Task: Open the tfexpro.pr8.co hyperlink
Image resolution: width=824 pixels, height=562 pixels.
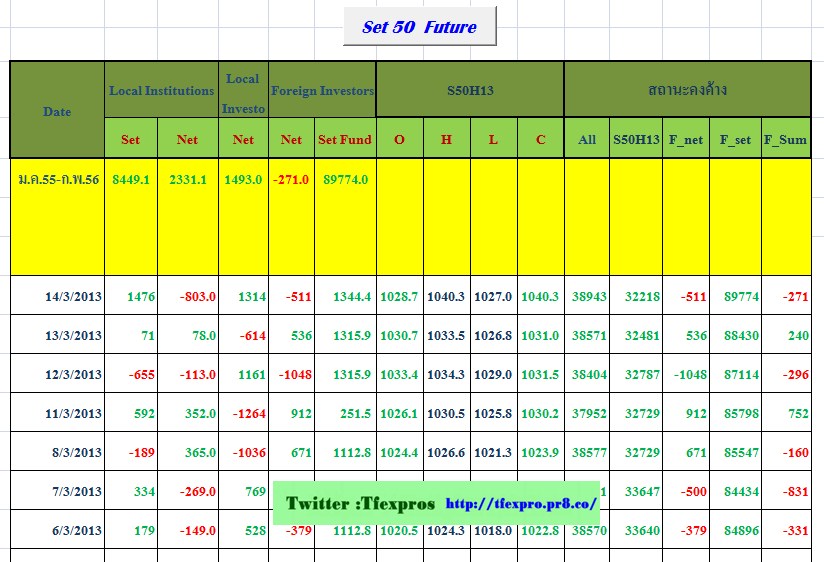Action: pos(520,503)
